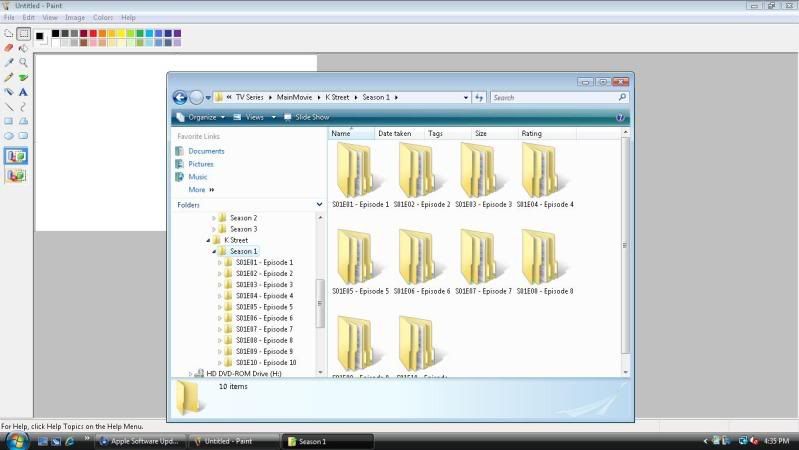The image size is (799, 450).
Task: Open the recent pages dropdown beside Forward
Action: 208,98
